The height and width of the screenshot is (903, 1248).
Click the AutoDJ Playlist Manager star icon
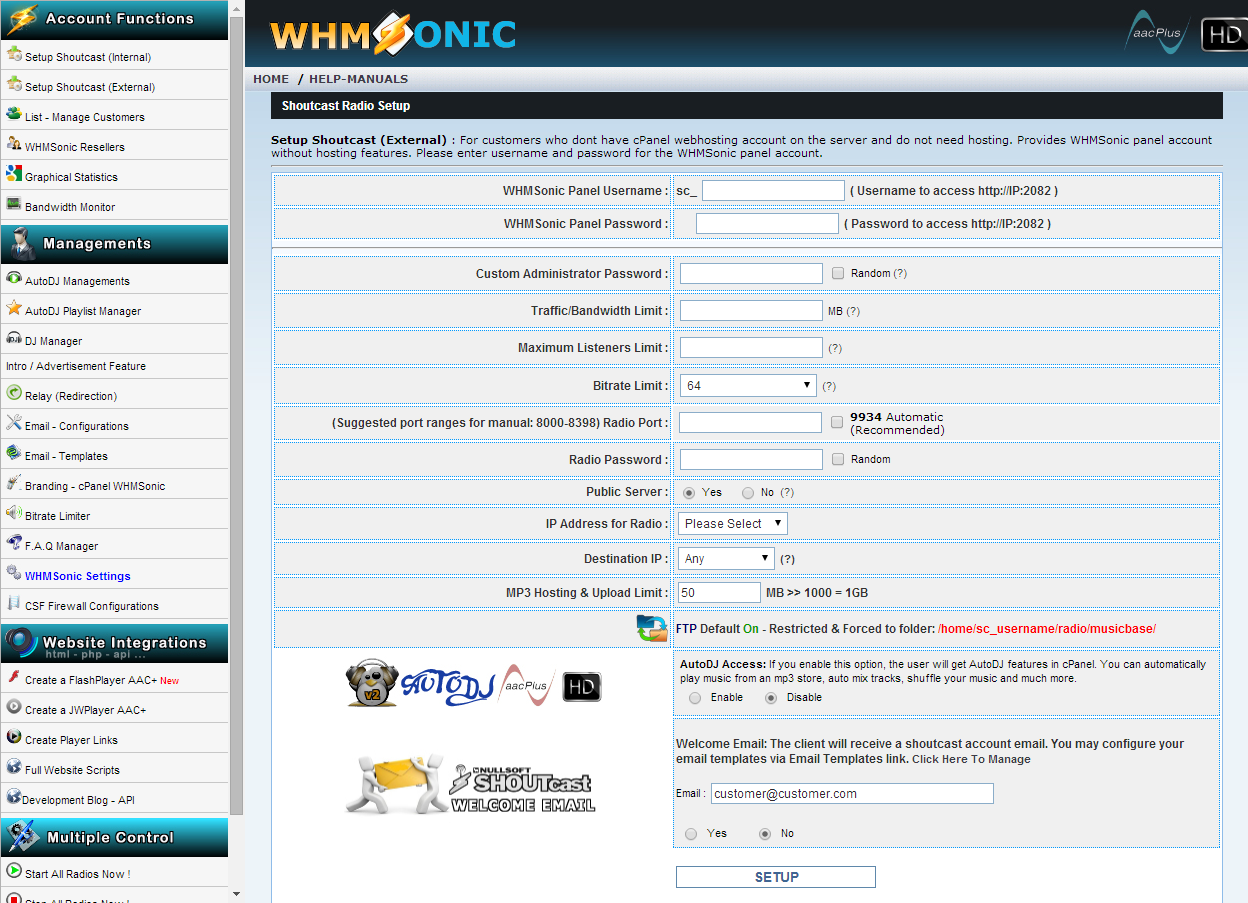[x=14, y=308]
